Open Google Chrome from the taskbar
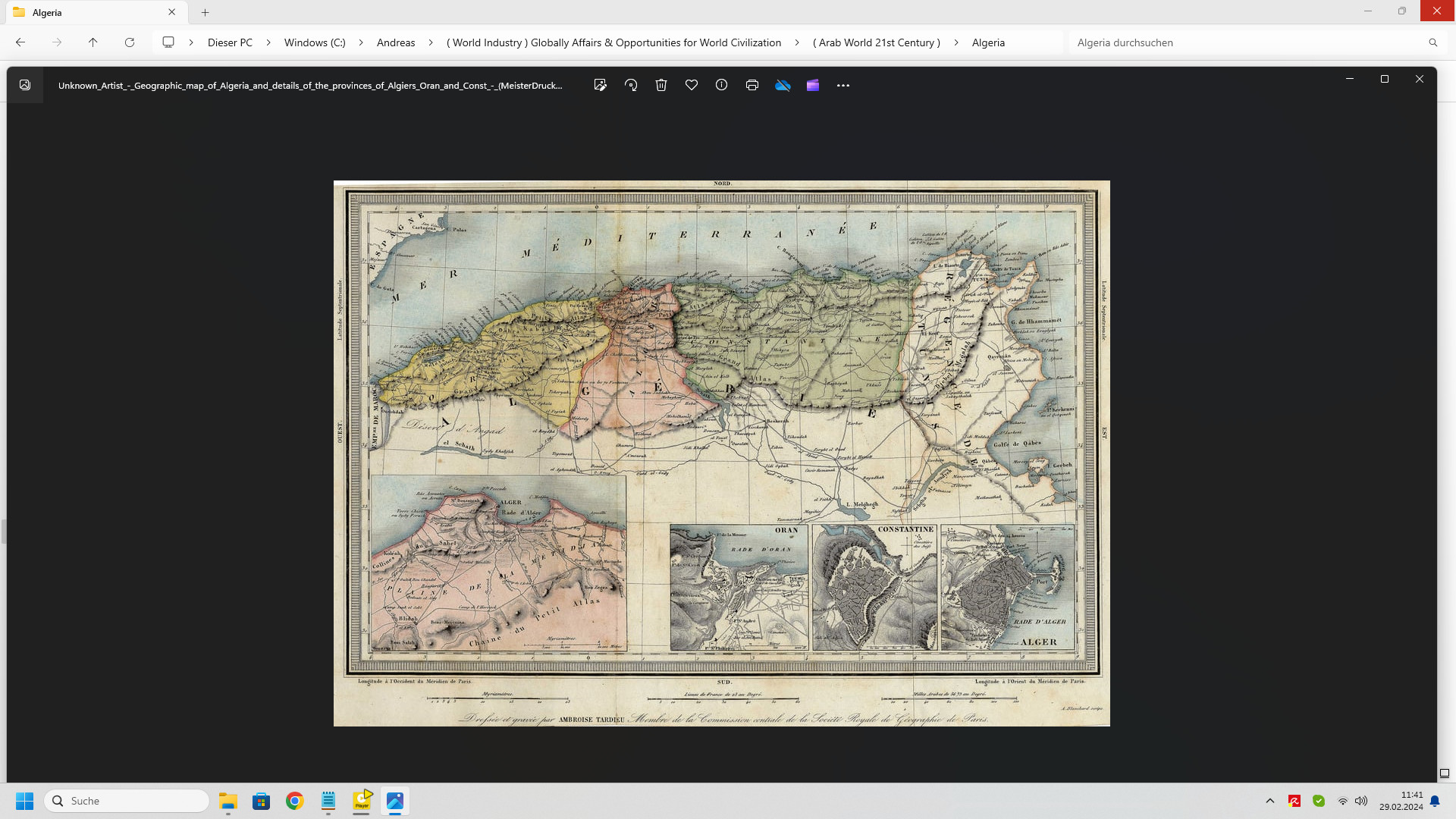This screenshot has width=1456, height=819. click(295, 801)
